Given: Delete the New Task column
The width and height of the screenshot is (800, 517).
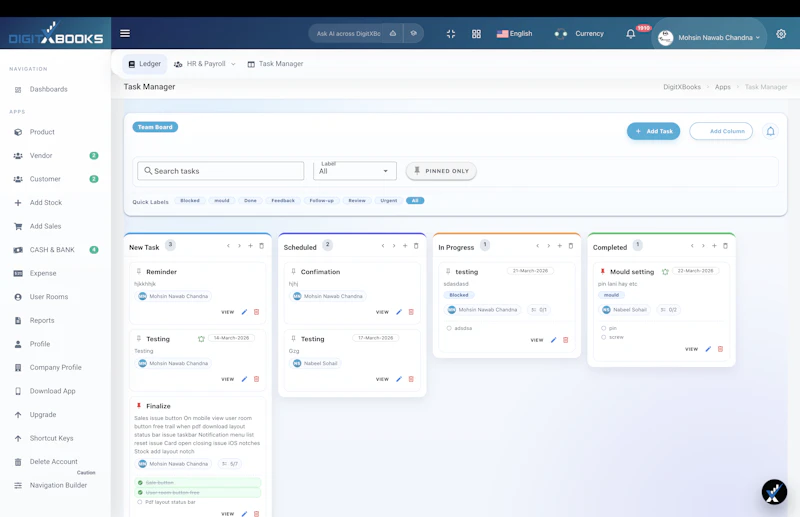Looking at the screenshot, I should point(262,246).
